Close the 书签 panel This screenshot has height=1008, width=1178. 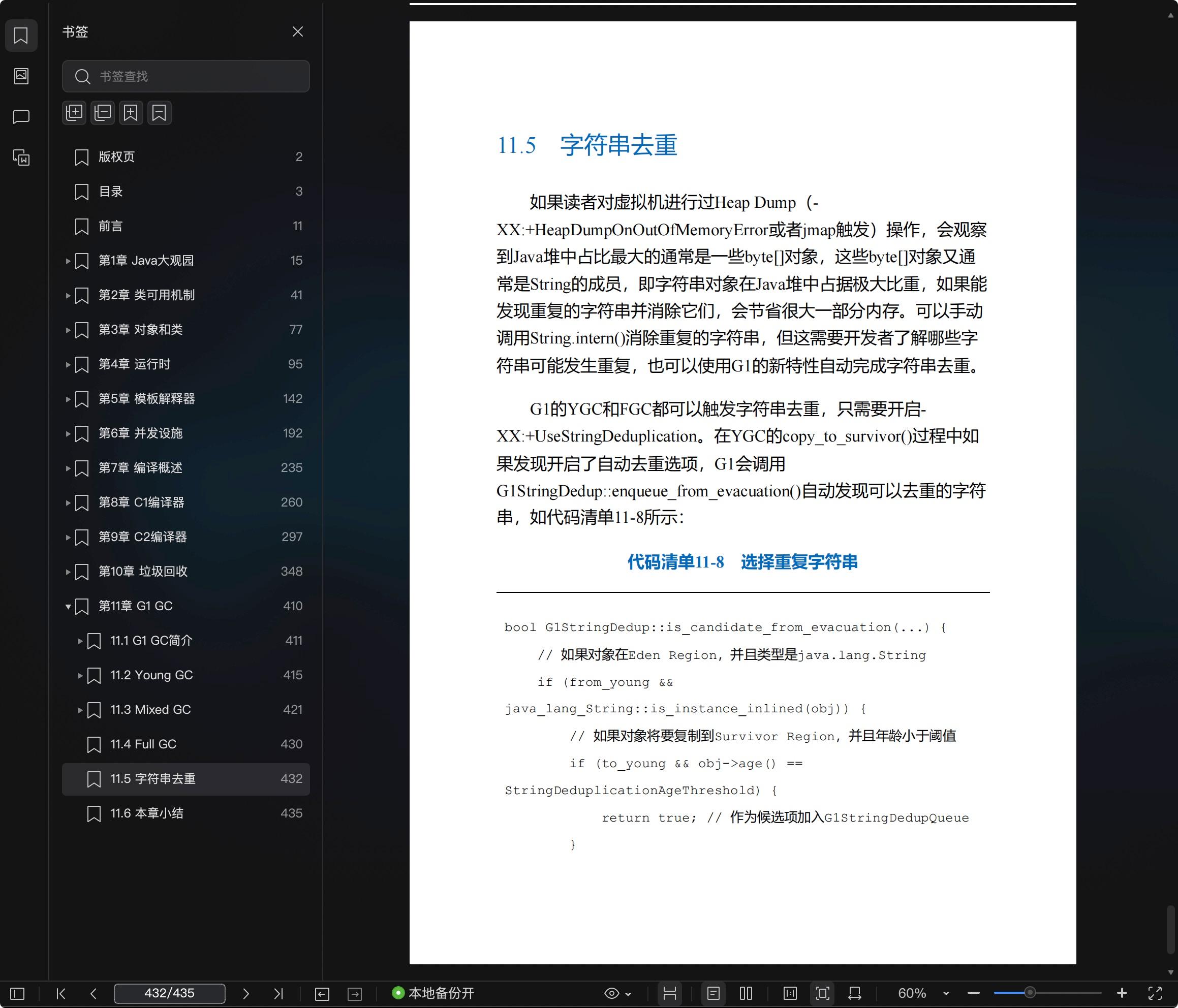point(297,31)
